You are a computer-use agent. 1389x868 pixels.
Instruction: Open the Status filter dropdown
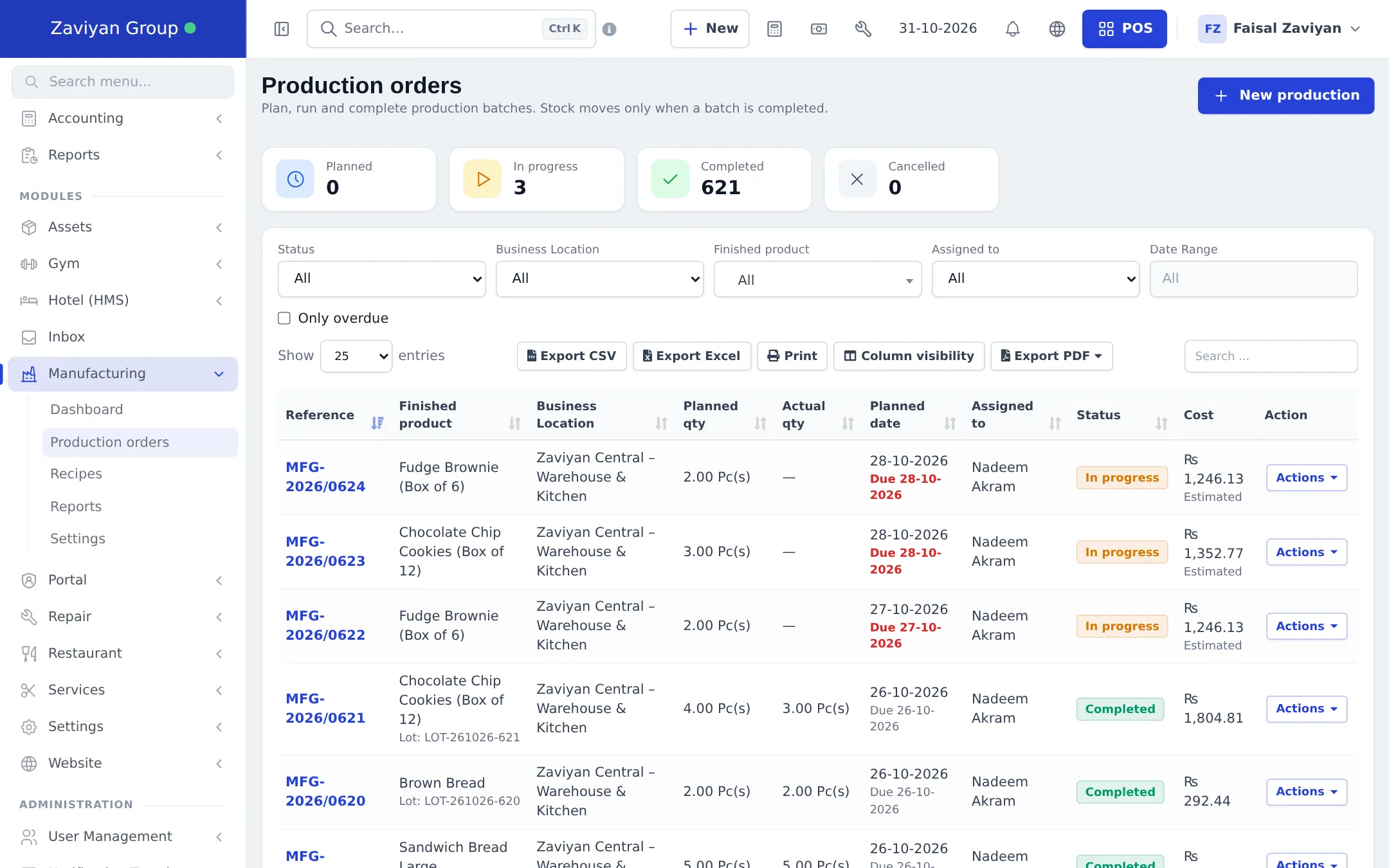coord(382,278)
